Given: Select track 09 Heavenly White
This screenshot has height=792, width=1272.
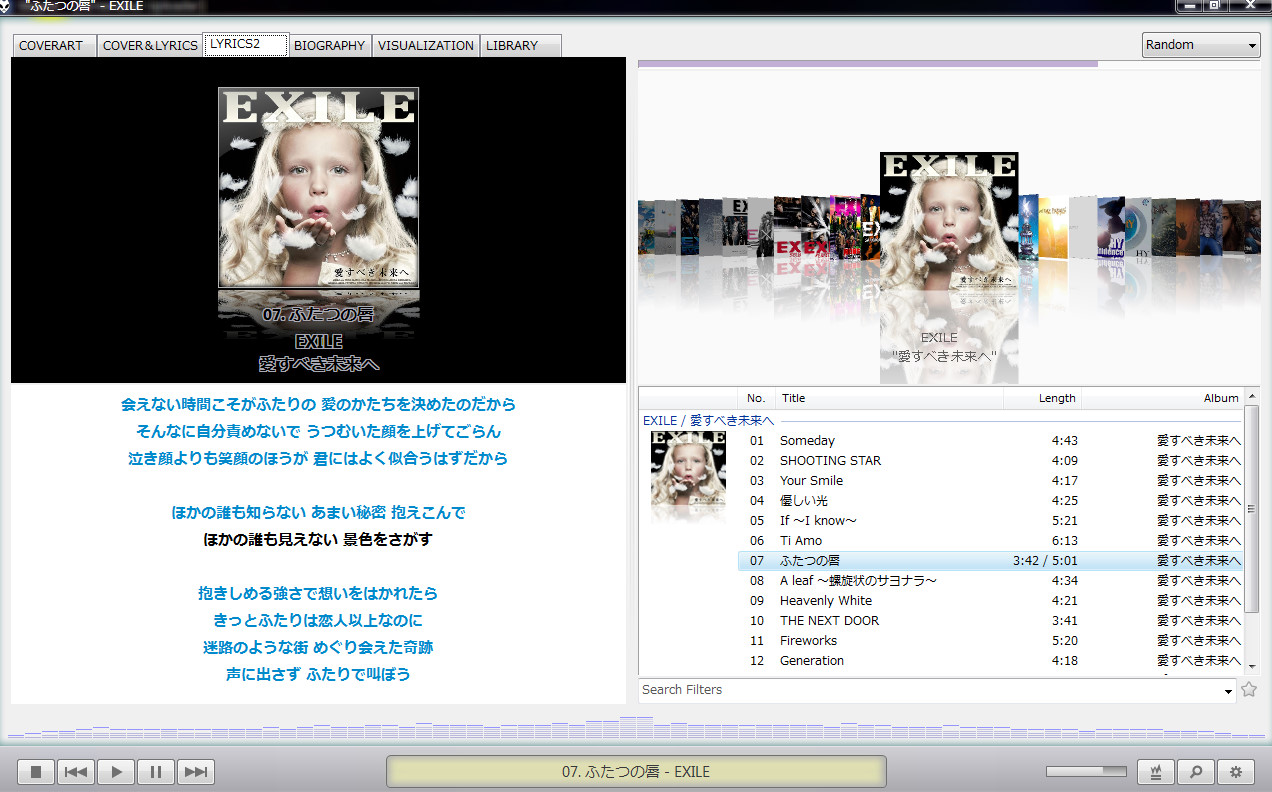Looking at the screenshot, I should click(991, 601).
